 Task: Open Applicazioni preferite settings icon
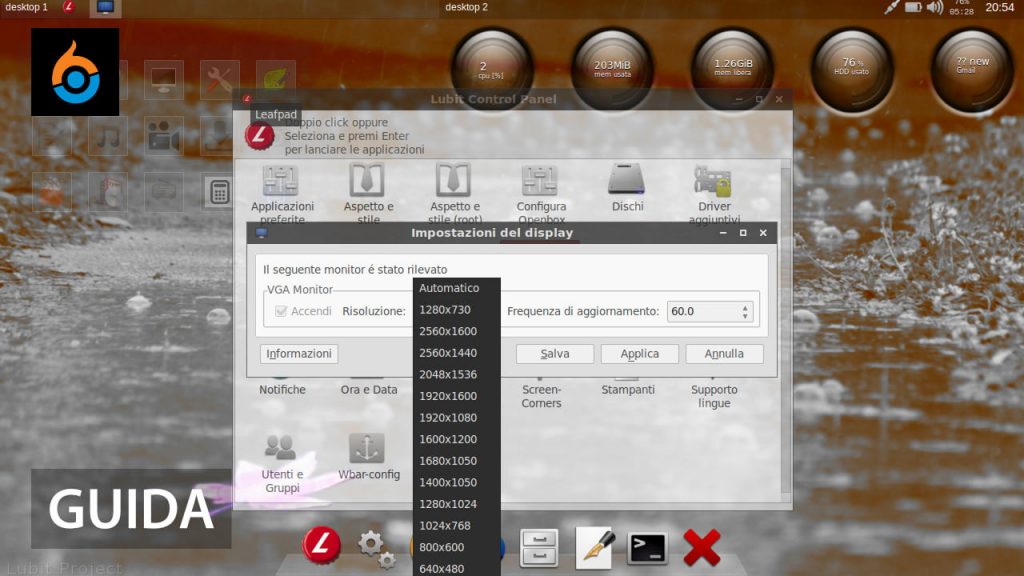(281, 181)
